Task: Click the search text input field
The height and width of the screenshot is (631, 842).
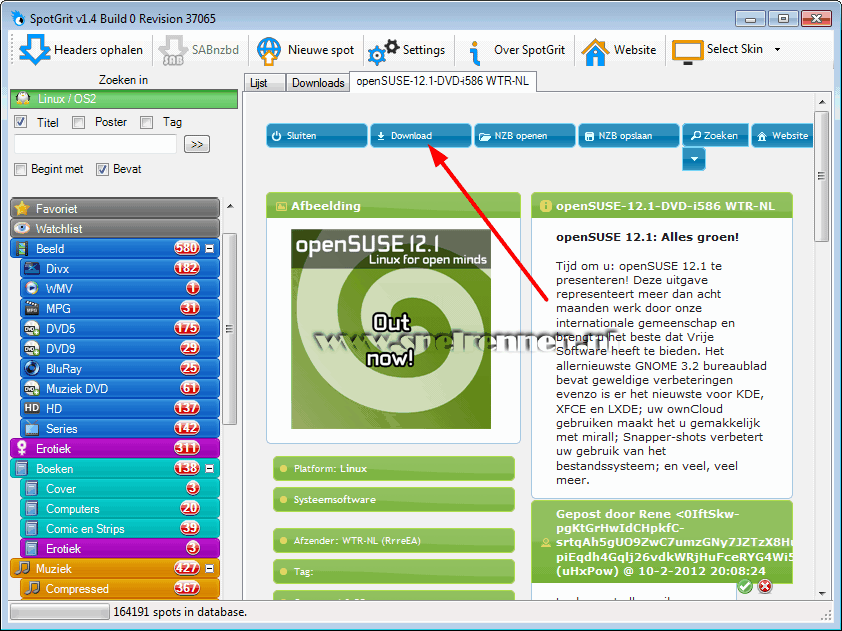Action: click(x=96, y=144)
